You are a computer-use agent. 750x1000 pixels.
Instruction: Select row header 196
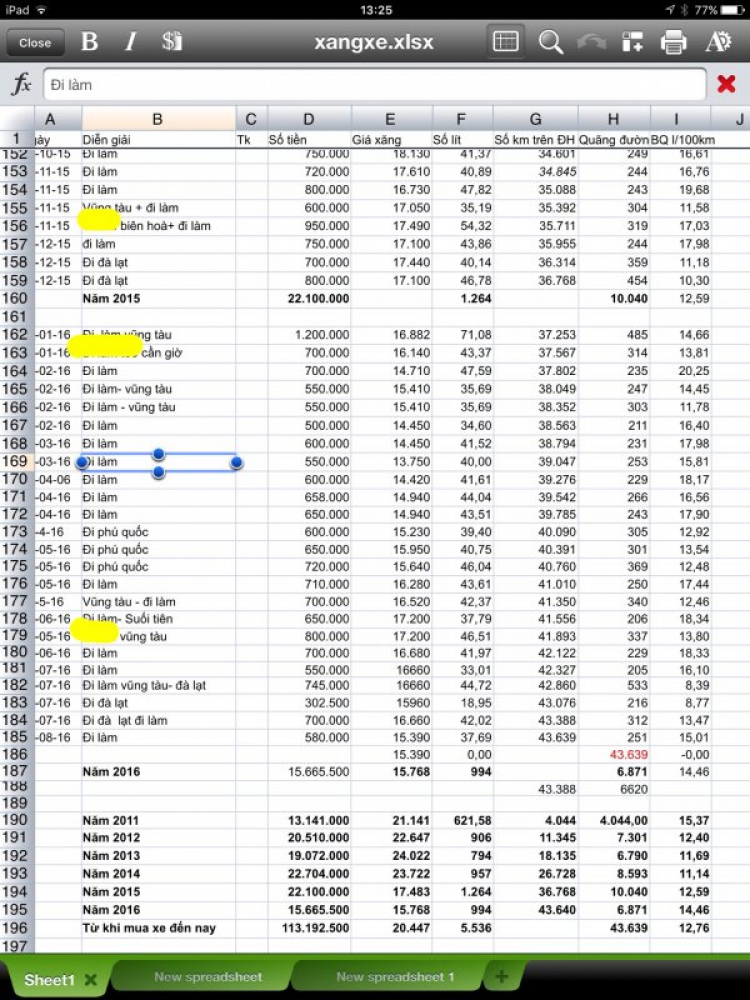tap(17, 928)
